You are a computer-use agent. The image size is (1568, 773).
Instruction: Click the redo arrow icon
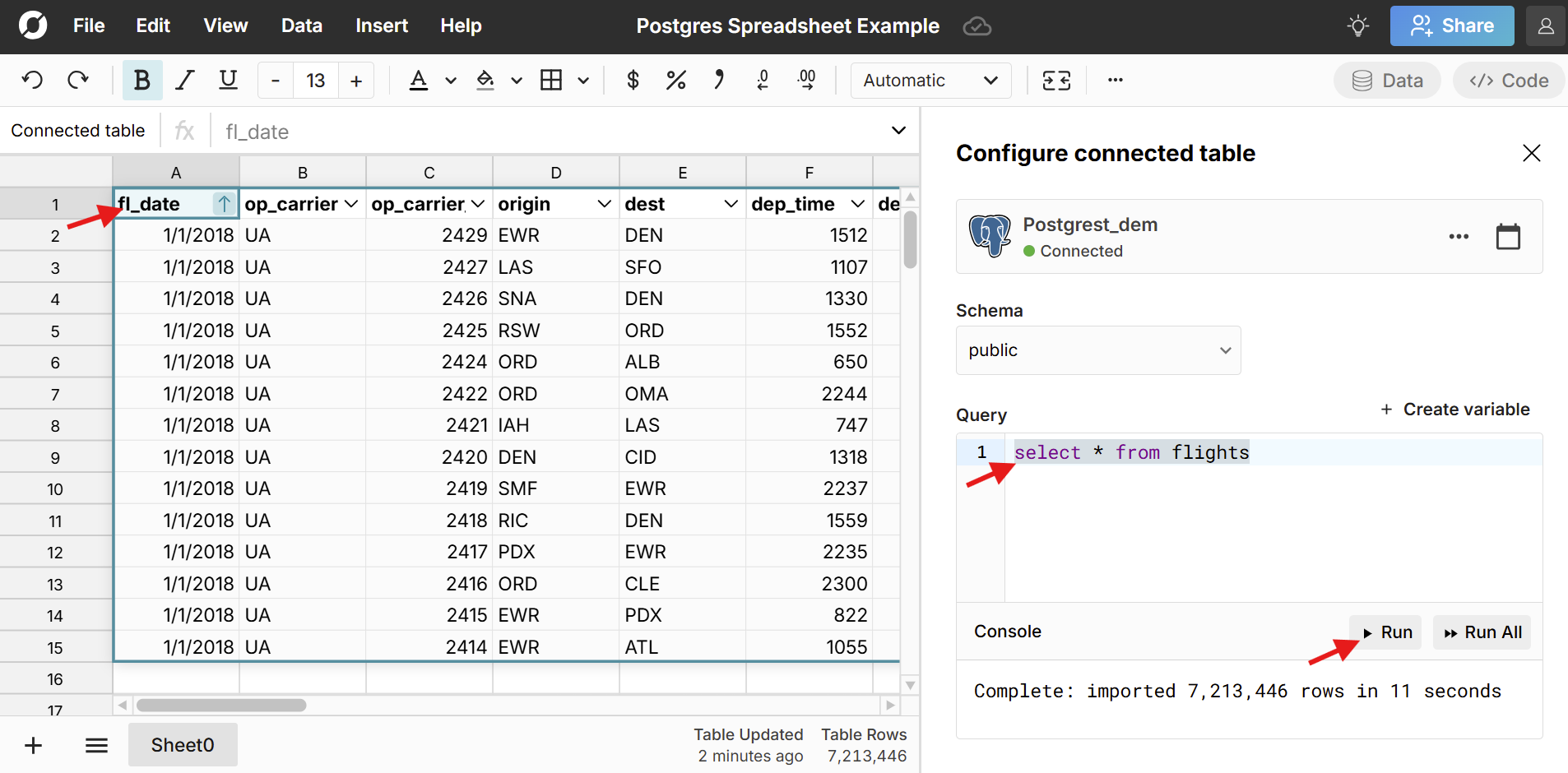click(x=78, y=80)
